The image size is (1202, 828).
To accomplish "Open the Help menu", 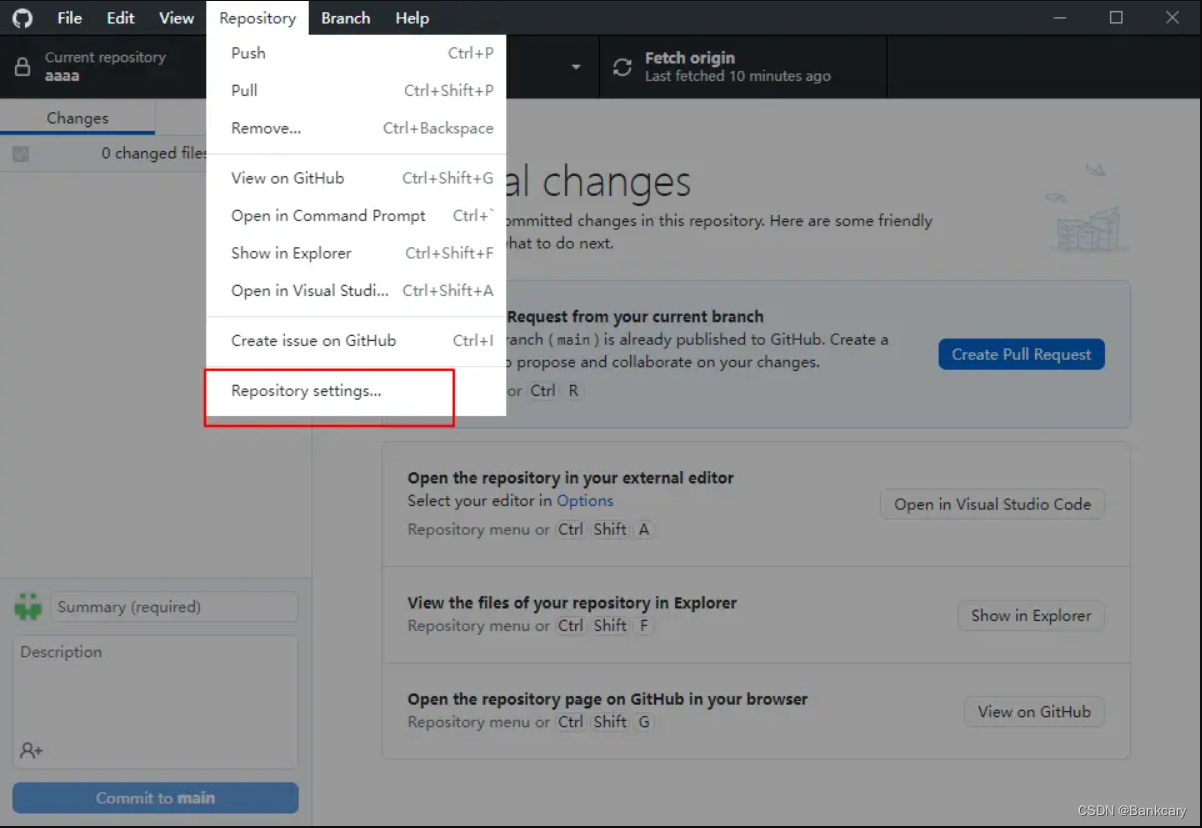I will (x=411, y=17).
